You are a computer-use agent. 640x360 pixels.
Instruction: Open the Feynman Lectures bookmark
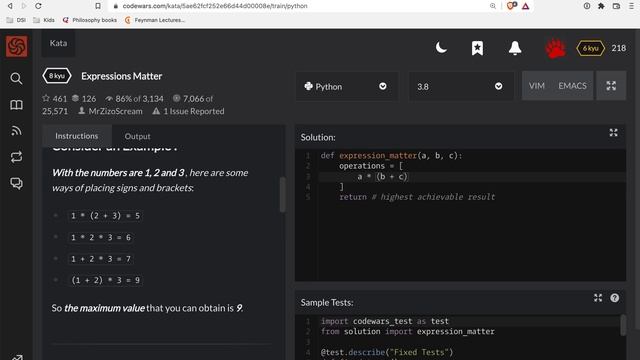(155, 20)
